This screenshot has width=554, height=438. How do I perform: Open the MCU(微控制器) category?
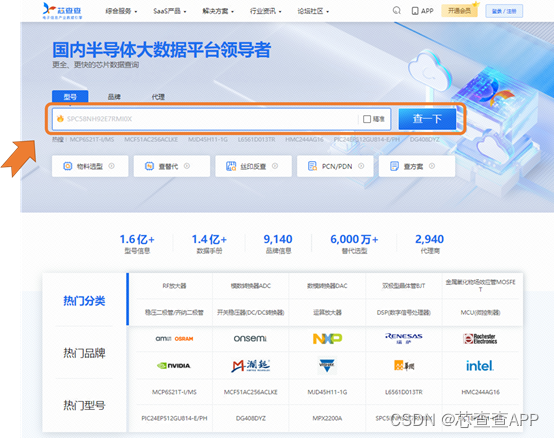(x=480, y=312)
